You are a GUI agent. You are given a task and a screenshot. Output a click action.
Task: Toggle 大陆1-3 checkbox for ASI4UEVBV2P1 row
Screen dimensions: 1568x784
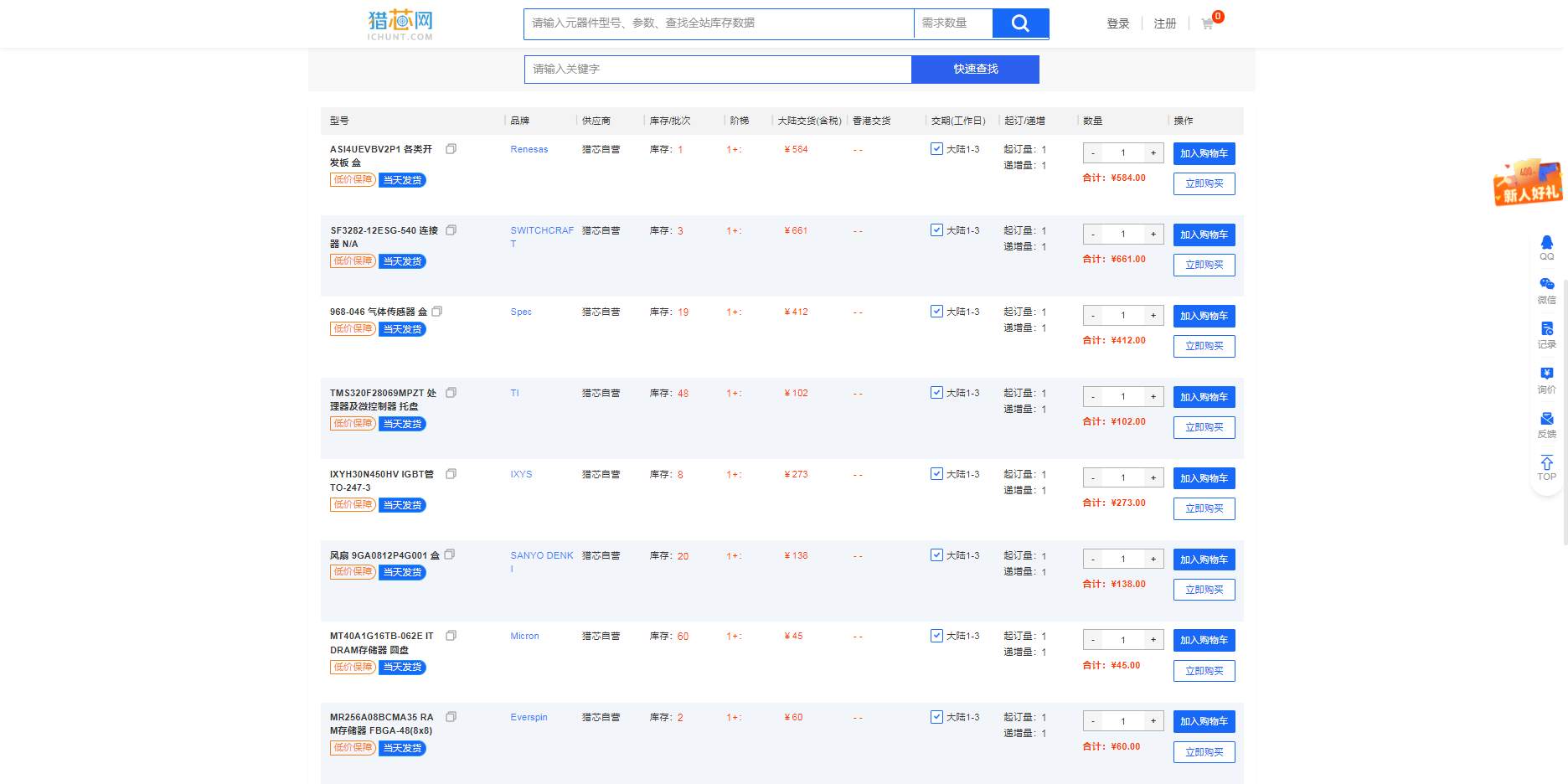tap(936, 148)
